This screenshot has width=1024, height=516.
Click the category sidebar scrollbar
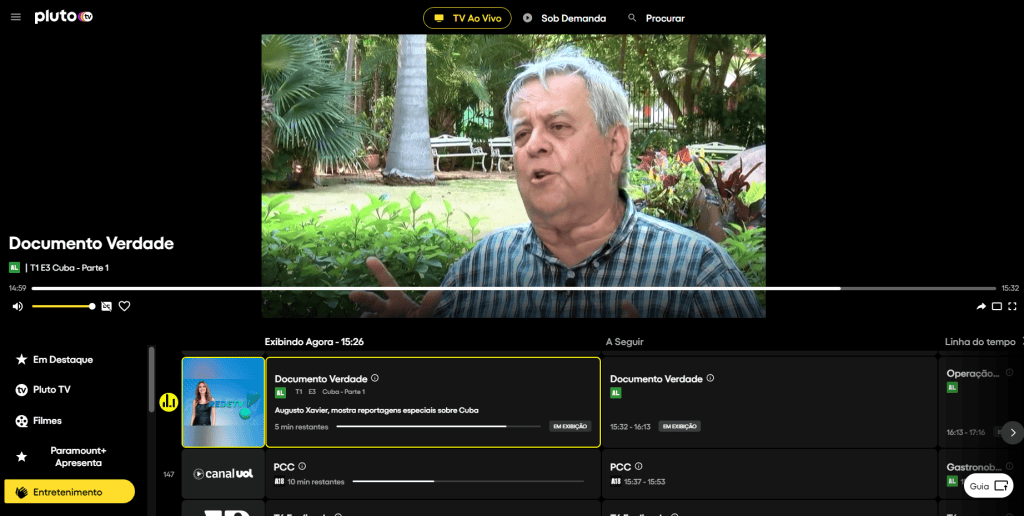152,379
